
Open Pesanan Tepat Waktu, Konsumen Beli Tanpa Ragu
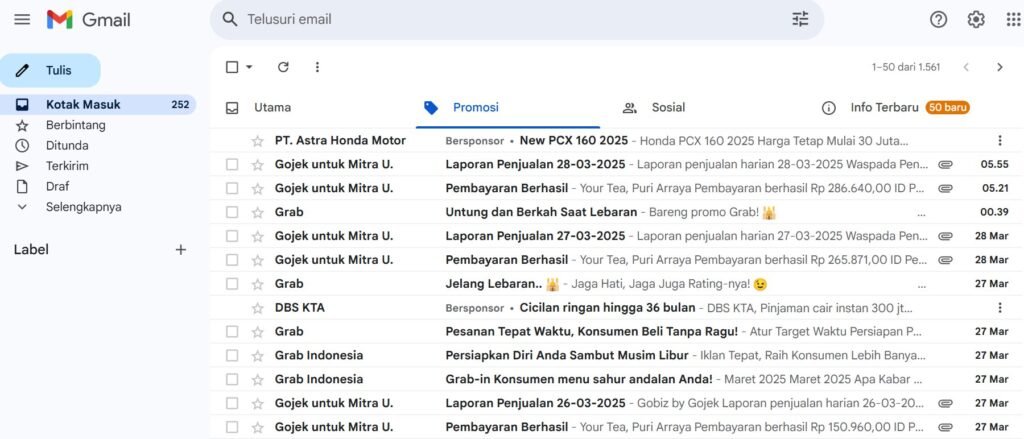[617, 331]
